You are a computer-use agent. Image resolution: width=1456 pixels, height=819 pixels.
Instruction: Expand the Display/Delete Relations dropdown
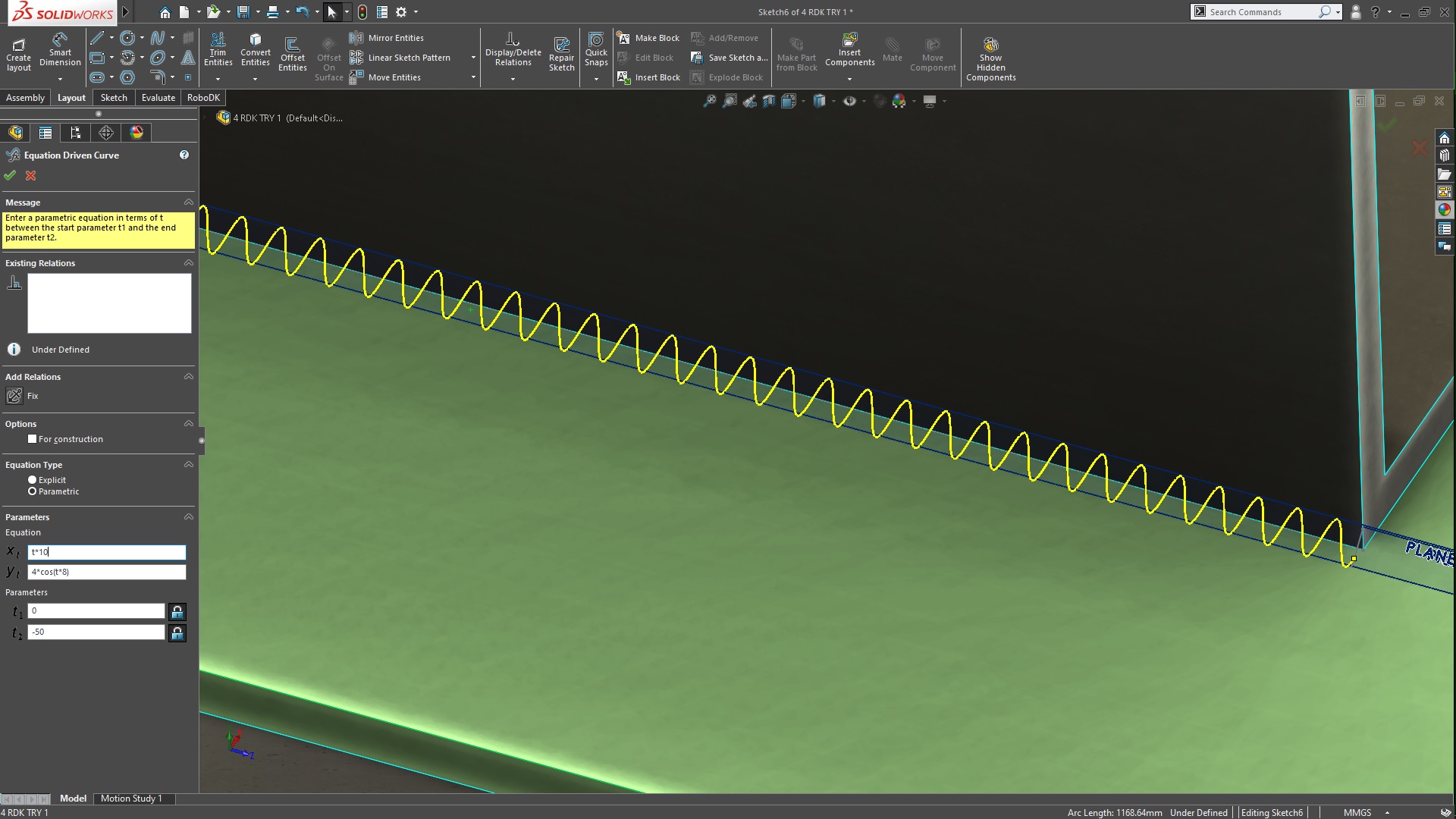pos(513,79)
